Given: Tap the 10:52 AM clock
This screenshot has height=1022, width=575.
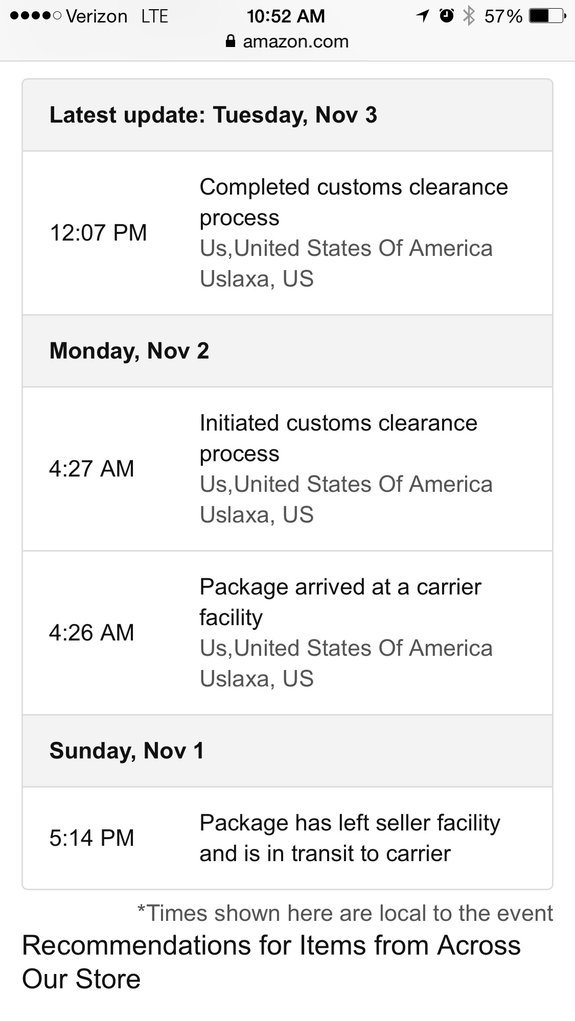Looking at the screenshot, I should 286,16.
